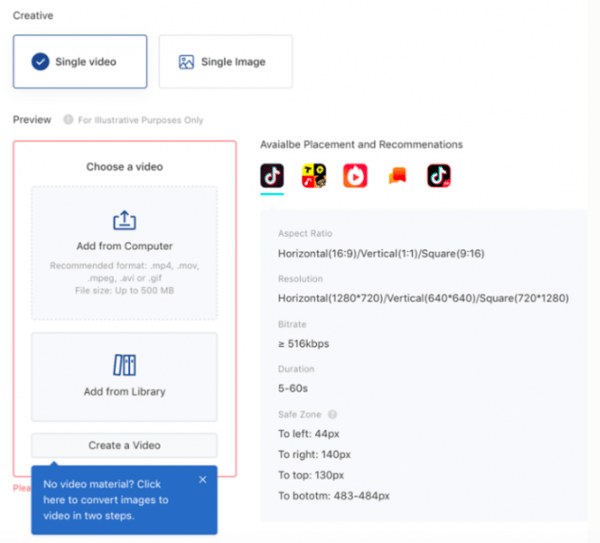Click the 'Choose a video' heading
This screenshot has height=543, width=600.
(x=124, y=166)
